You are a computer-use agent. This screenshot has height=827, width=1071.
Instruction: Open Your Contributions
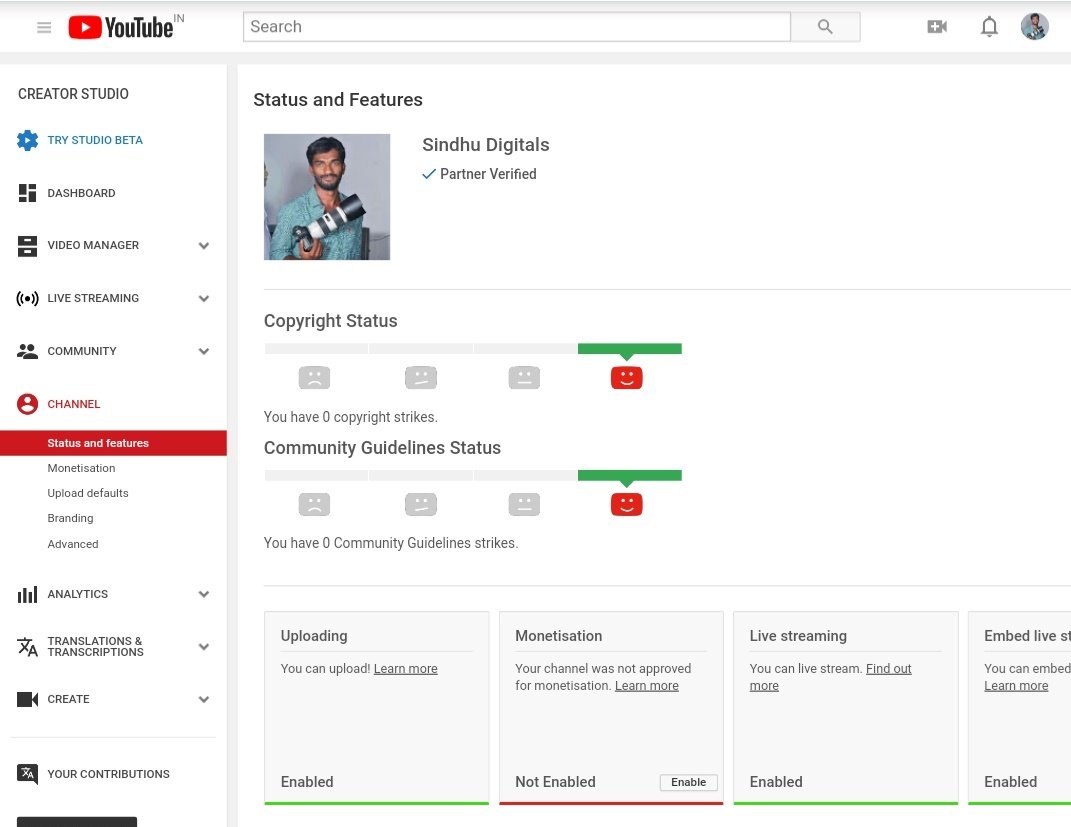pos(109,774)
